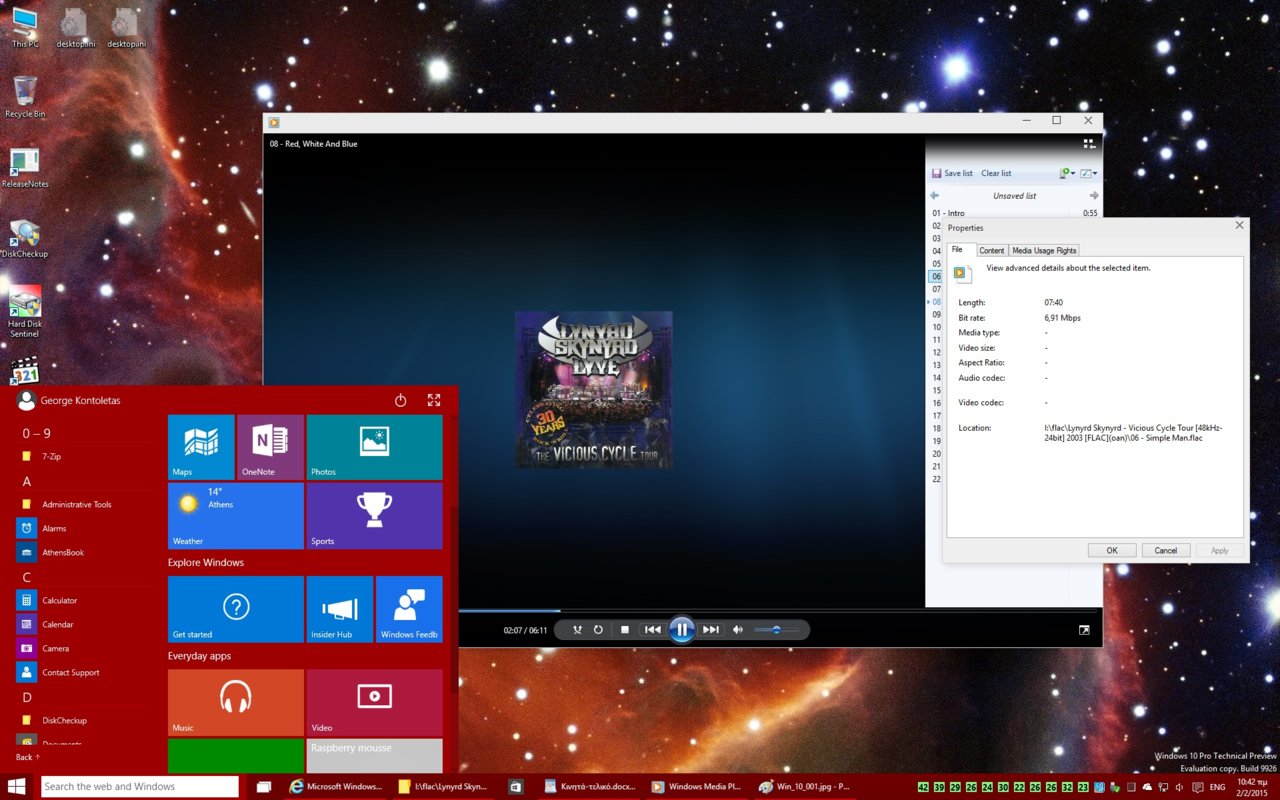
Task: Click Clear list in playlist pane
Action: coord(996,173)
